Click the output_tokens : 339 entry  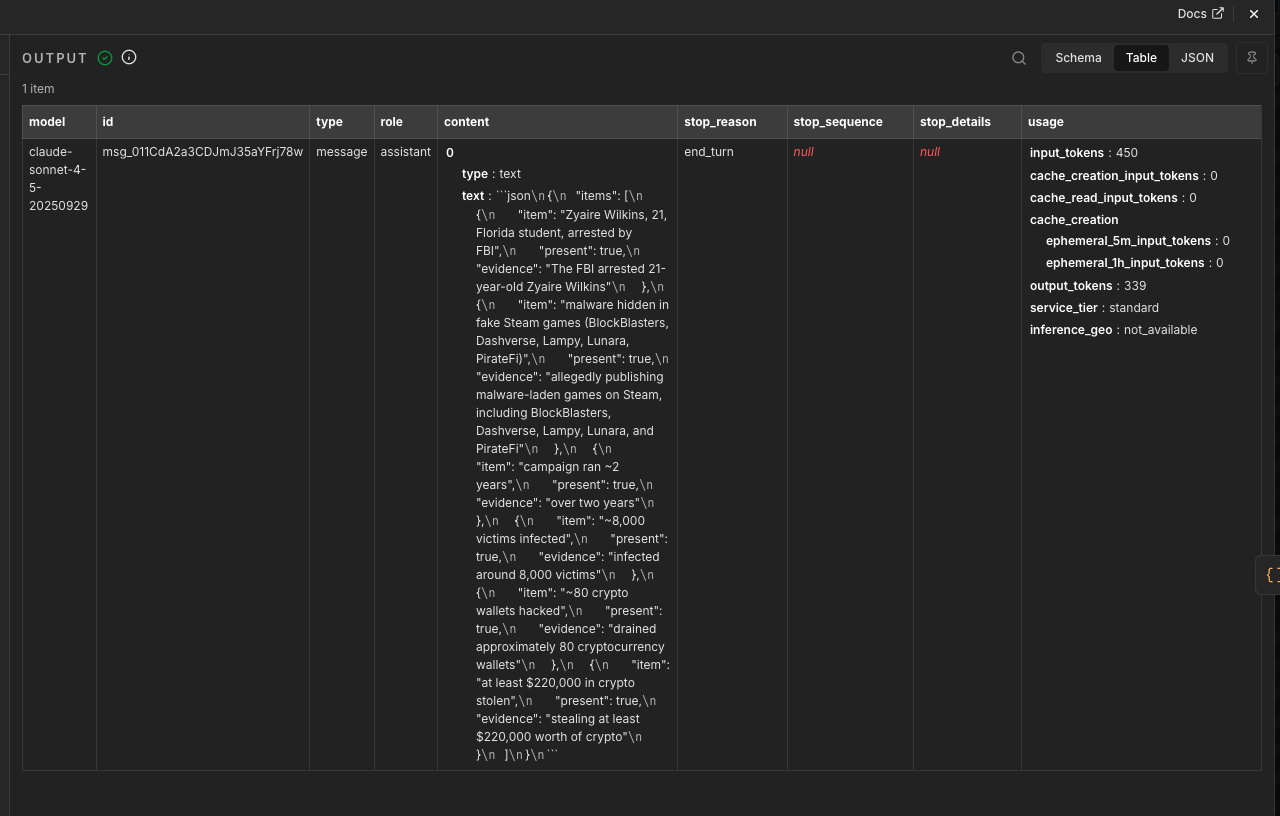click(1088, 286)
